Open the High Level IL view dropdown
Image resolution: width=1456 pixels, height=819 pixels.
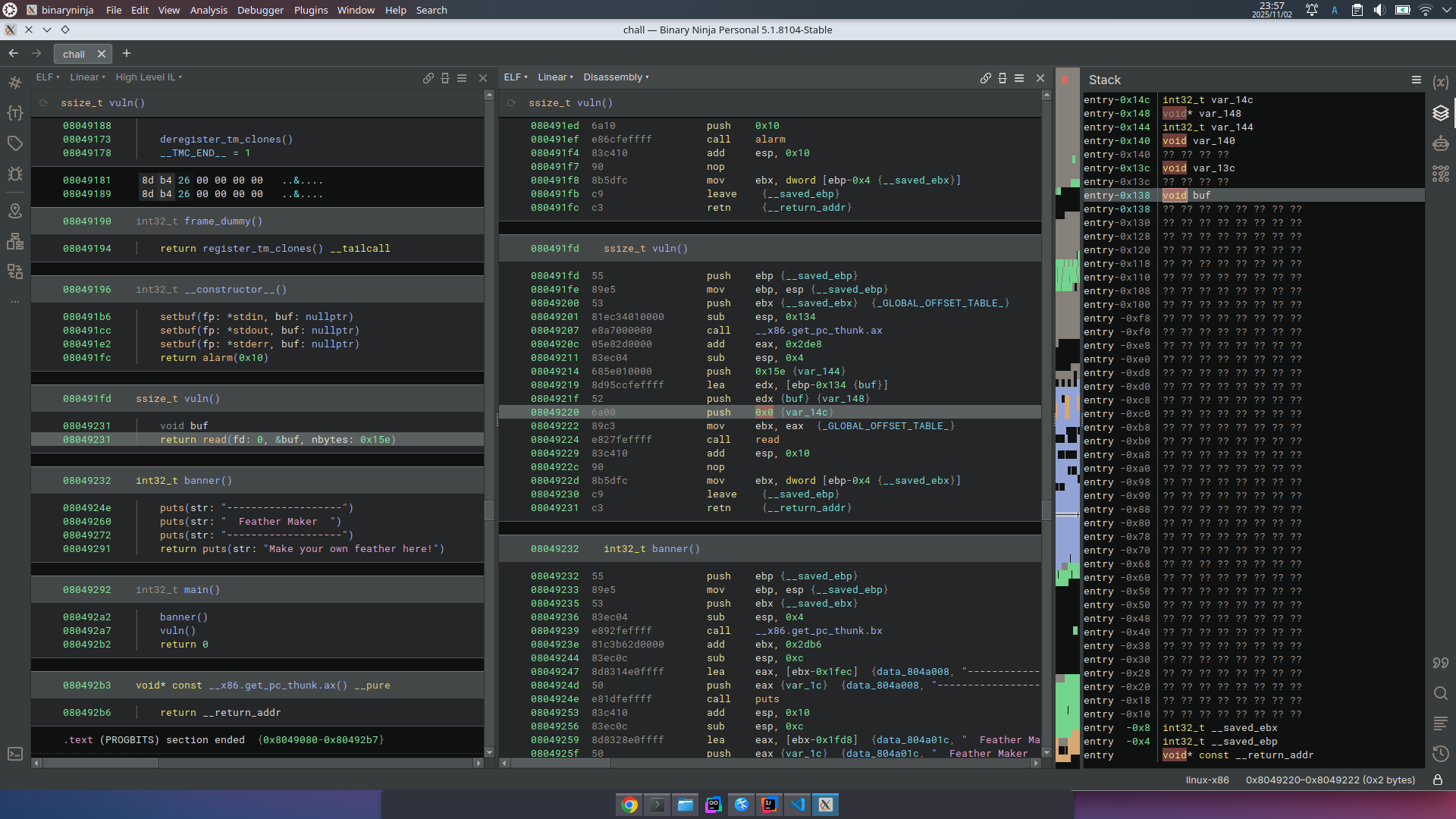click(149, 77)
